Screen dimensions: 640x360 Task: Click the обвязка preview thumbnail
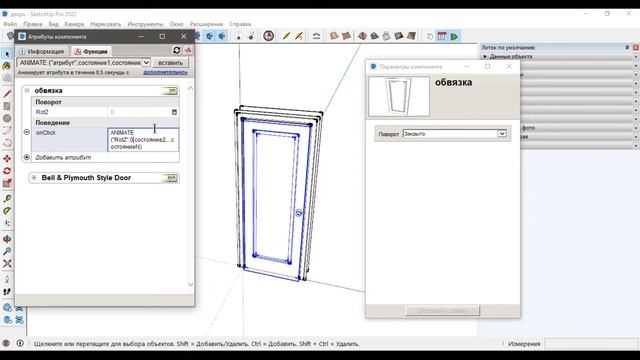point(399,97)
